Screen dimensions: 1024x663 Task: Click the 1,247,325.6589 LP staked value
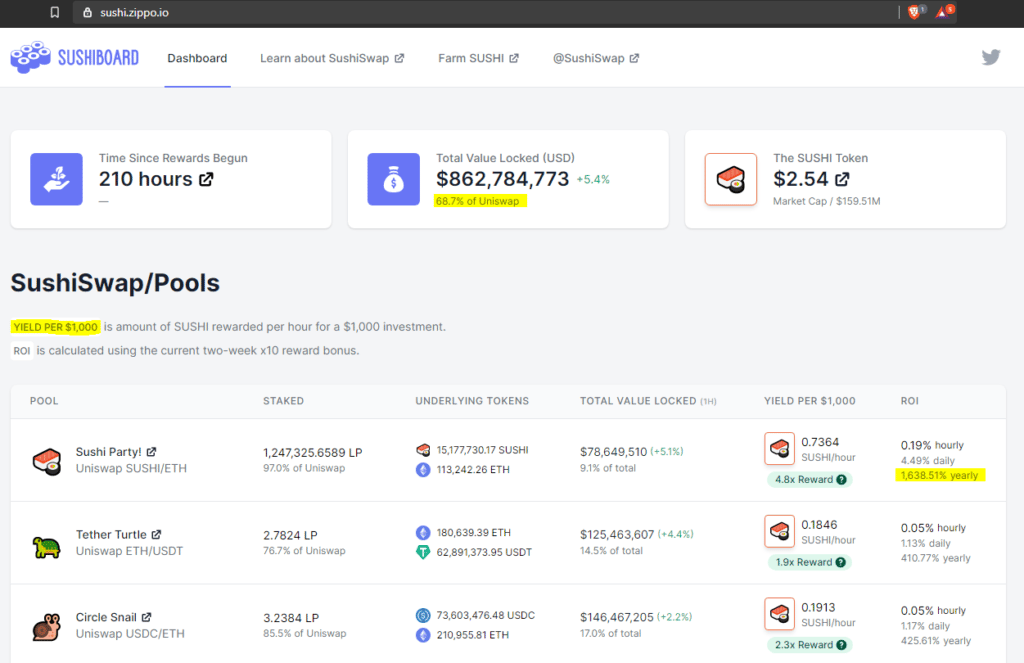[313, 453]
